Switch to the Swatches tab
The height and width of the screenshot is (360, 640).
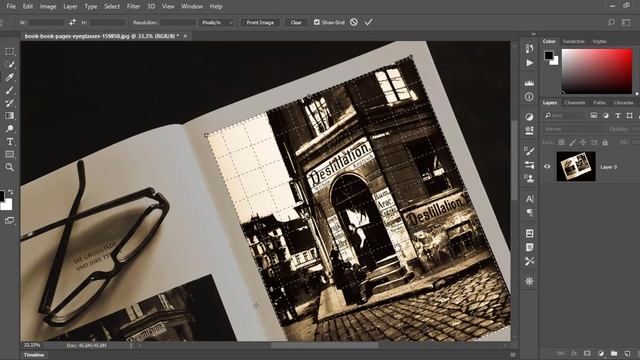[573, 41]
